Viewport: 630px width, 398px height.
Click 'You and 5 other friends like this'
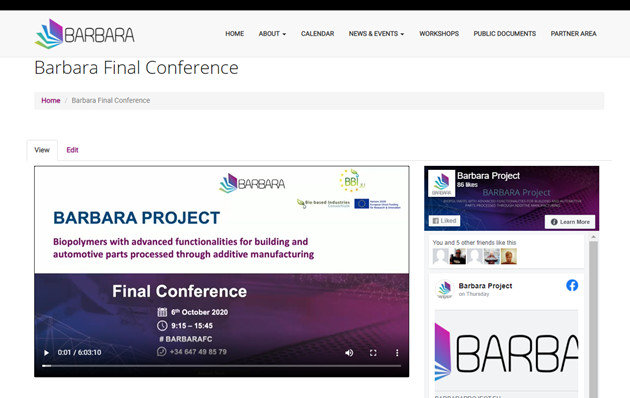(x=474, y=243)
